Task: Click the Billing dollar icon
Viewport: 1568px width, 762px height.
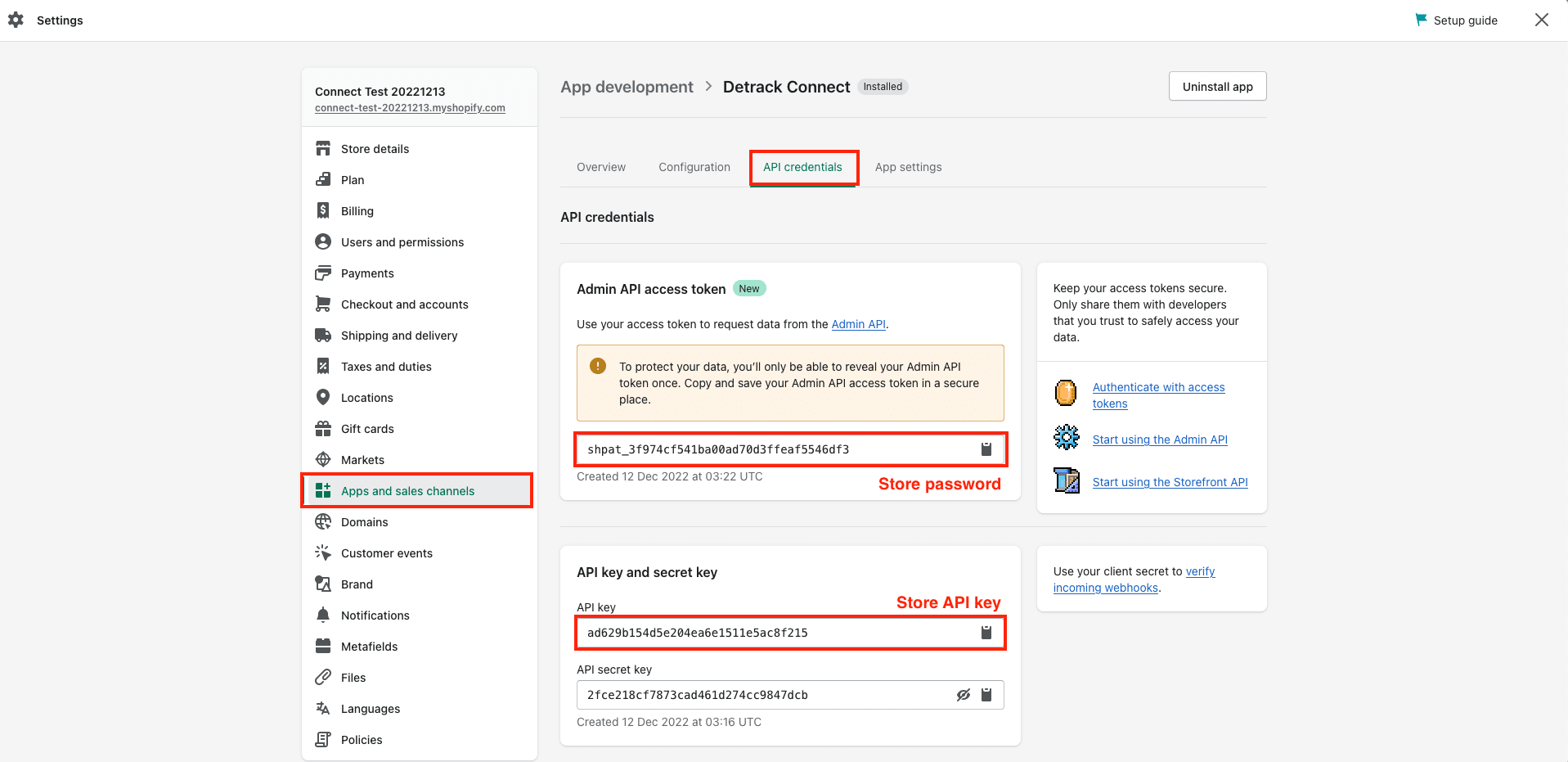Action: coord(323,211)
